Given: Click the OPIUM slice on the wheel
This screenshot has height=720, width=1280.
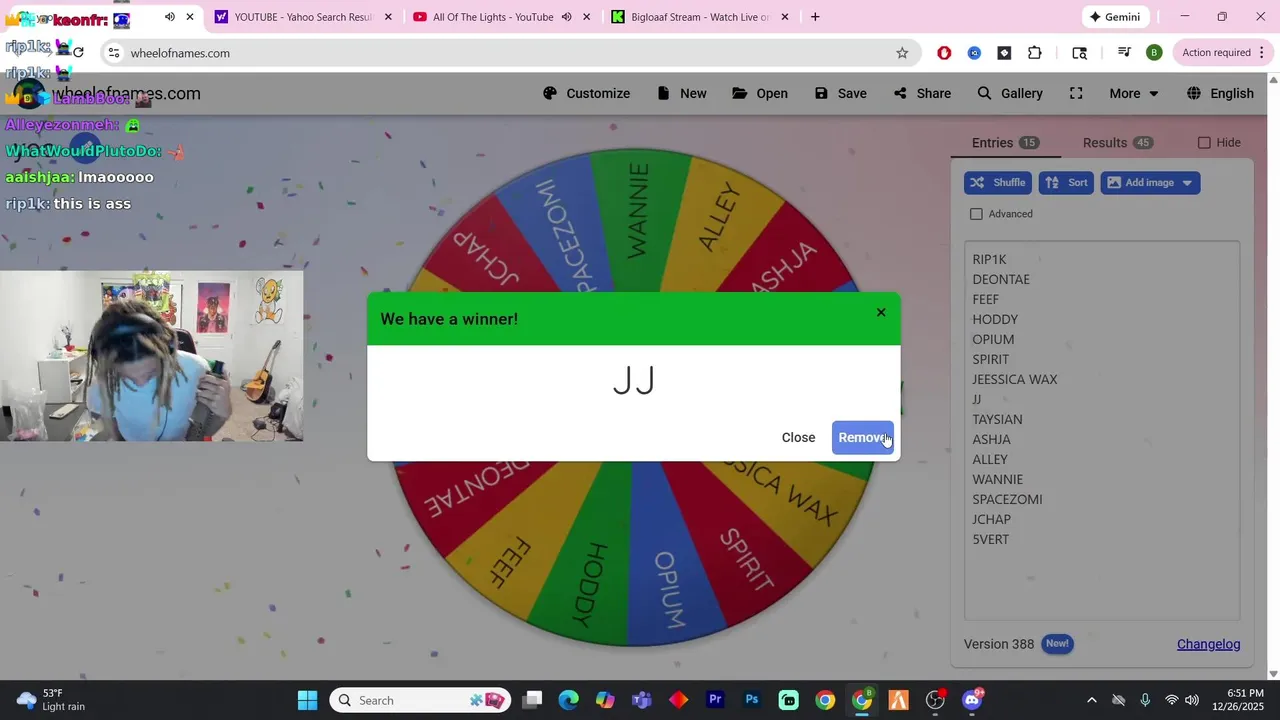Looking at the screenshot, I should click(x=669, y=590).
